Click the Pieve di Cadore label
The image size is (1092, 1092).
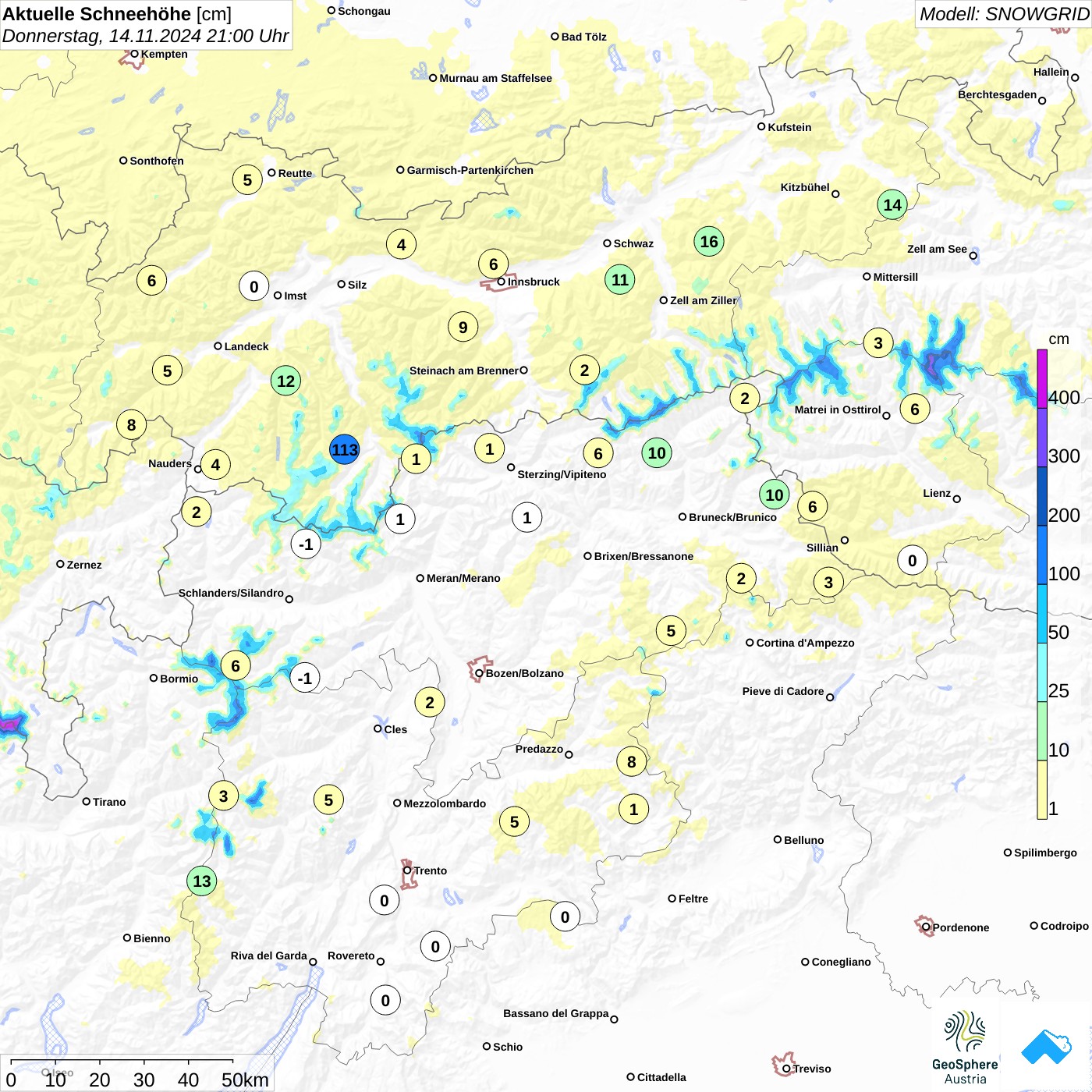783,691
